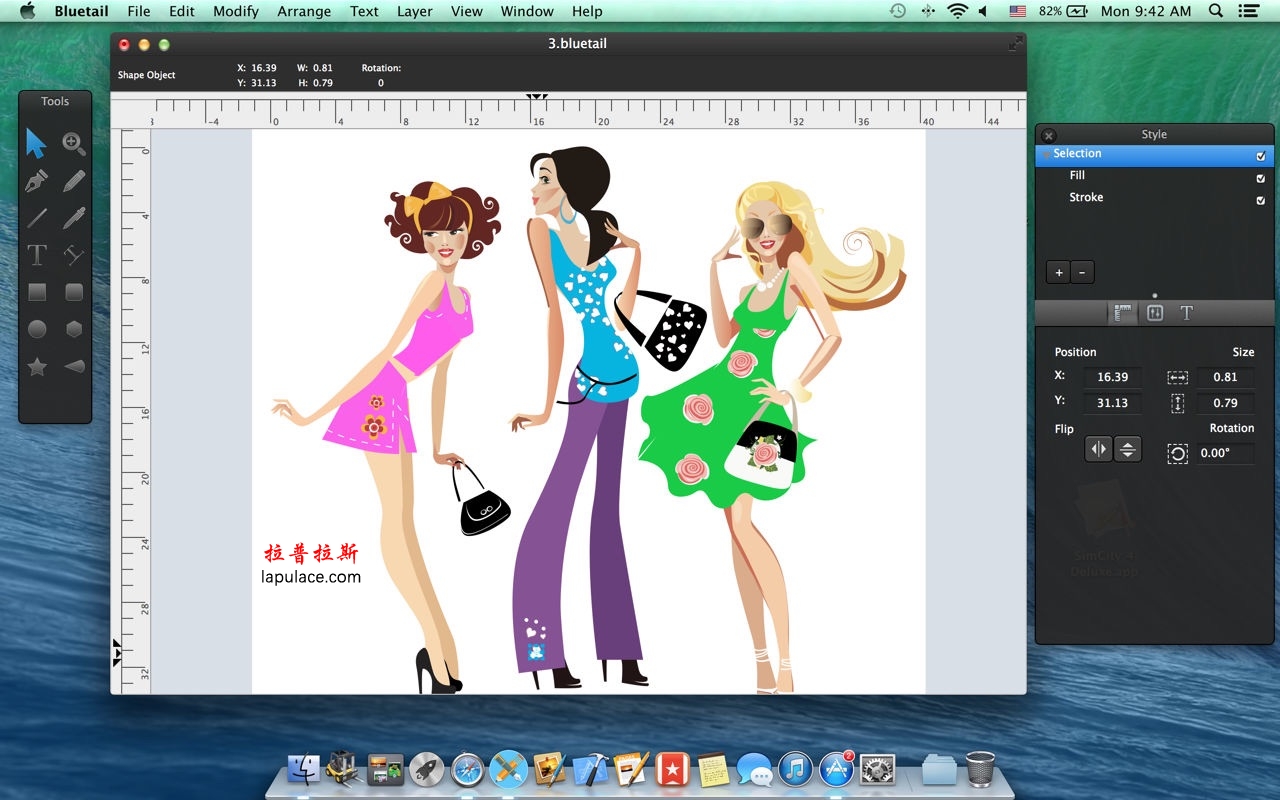The height and width of the screenshot is (800, 1280).
Task: Click the width size icon
Action: click(1177, 378)
